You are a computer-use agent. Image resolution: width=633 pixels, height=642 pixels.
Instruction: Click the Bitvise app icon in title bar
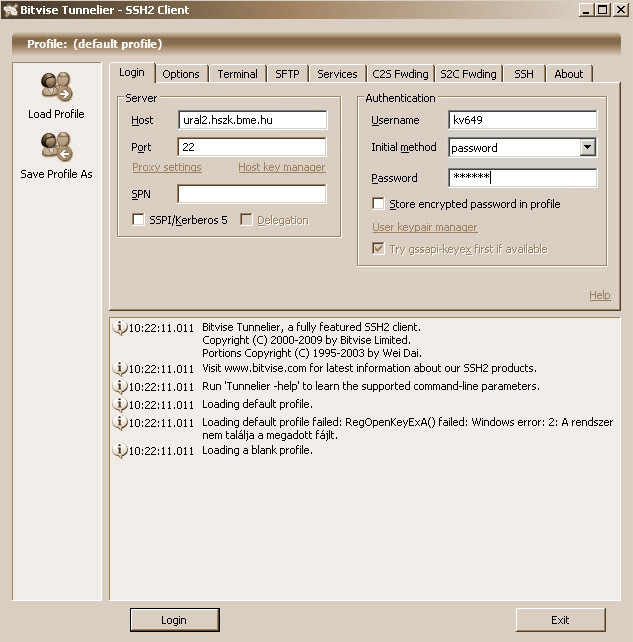pos(10,10)
